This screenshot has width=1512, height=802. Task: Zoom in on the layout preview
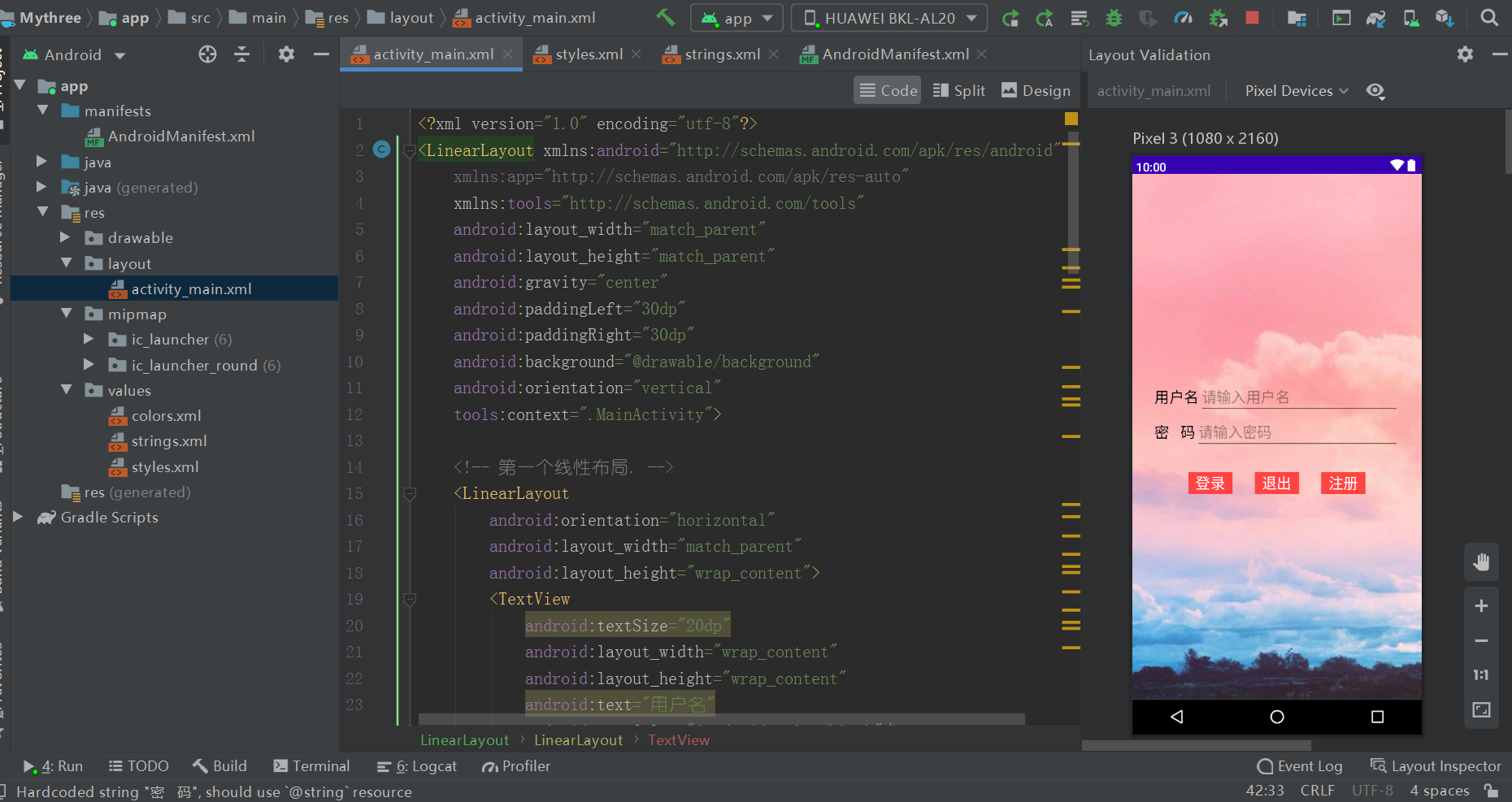click(1481, 606)
